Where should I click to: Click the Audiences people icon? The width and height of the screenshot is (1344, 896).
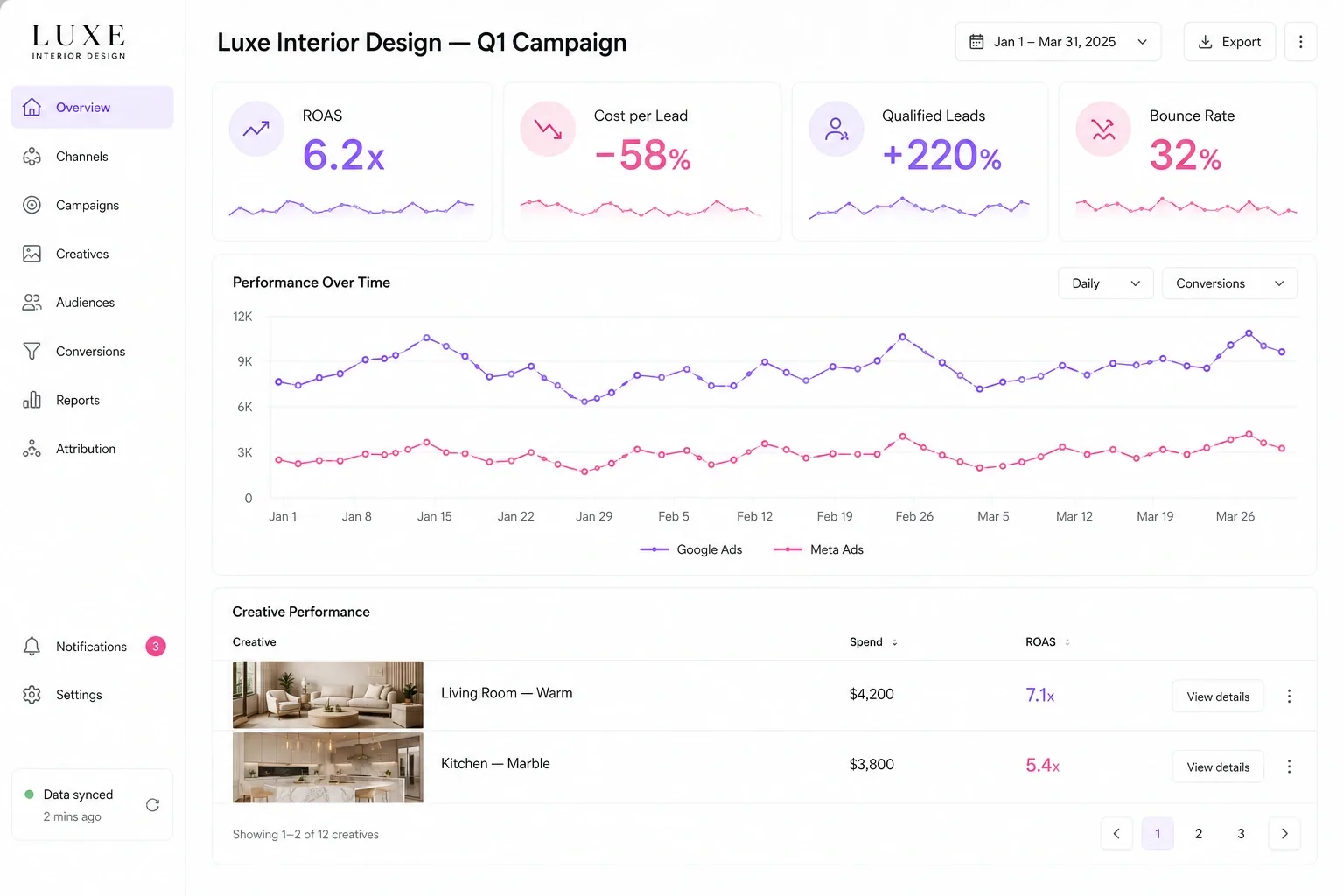tap(32, 302)
